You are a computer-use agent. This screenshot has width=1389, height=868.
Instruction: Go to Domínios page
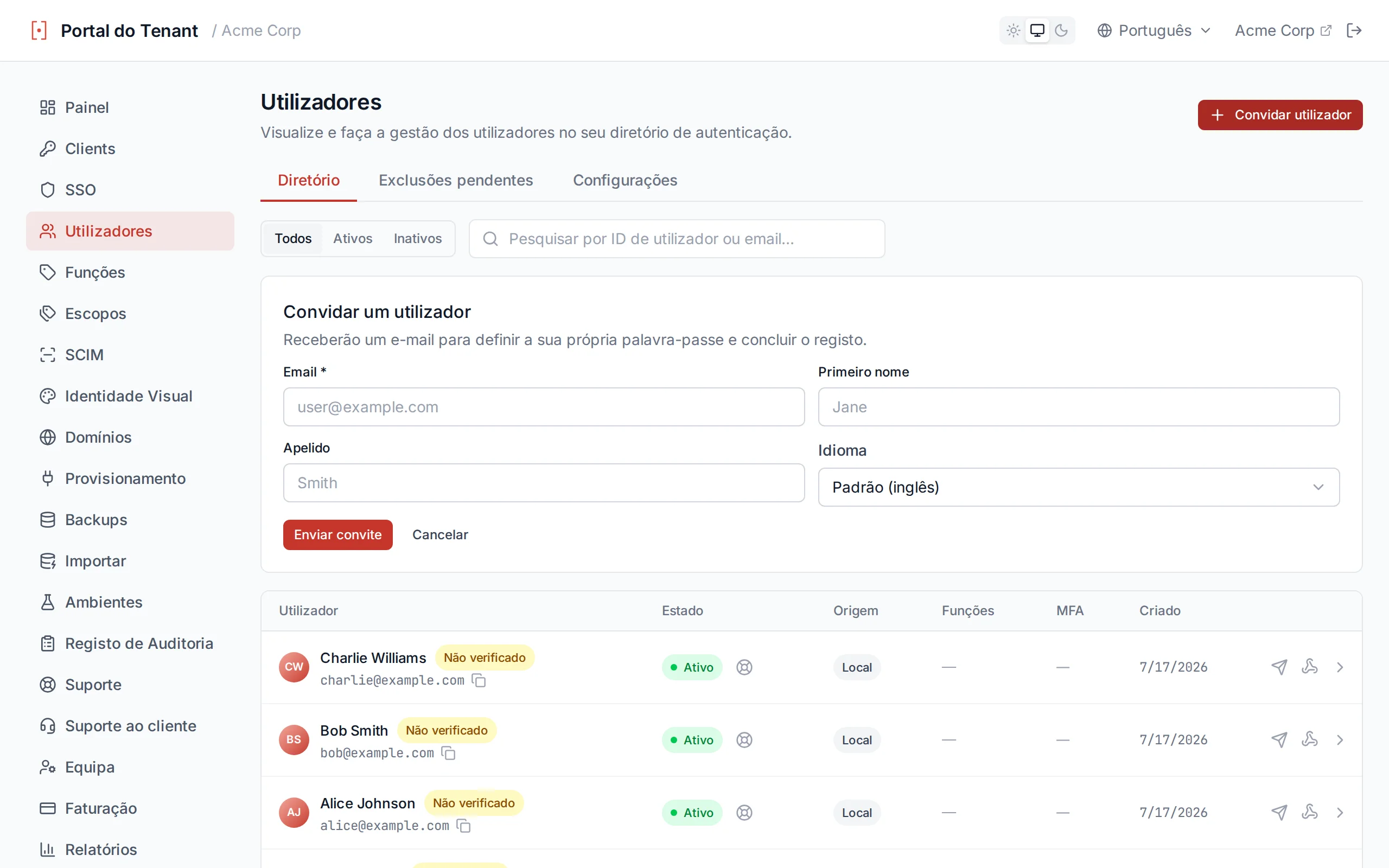[130, 437]
